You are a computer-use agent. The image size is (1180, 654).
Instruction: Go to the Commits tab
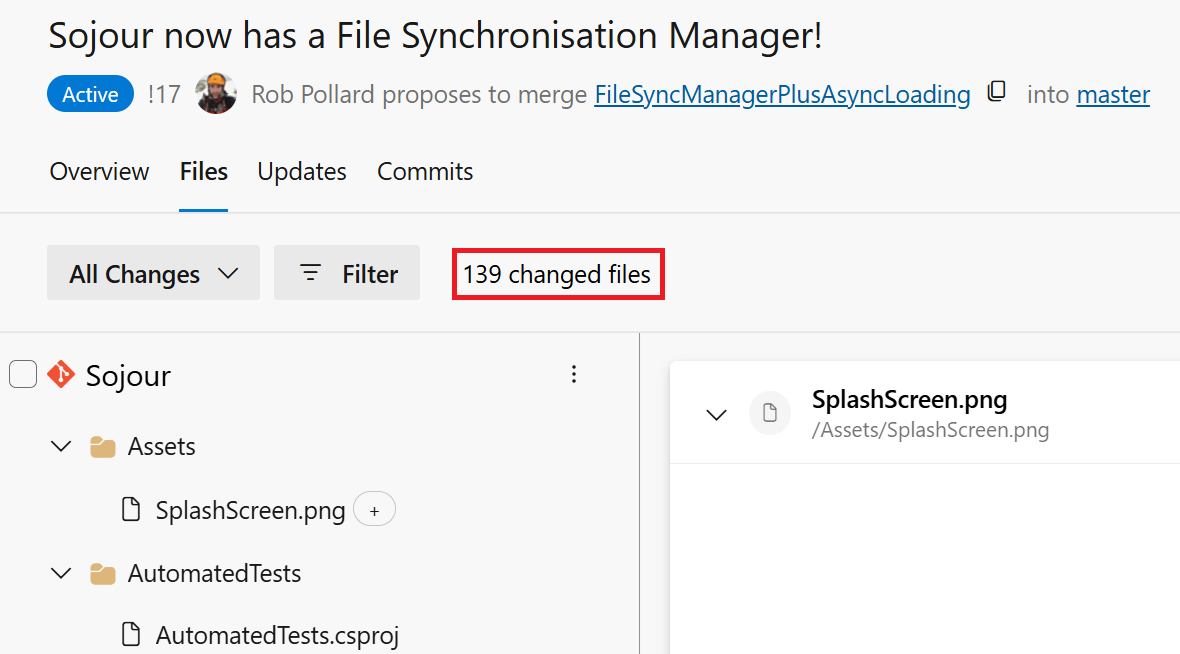point(425,172)
